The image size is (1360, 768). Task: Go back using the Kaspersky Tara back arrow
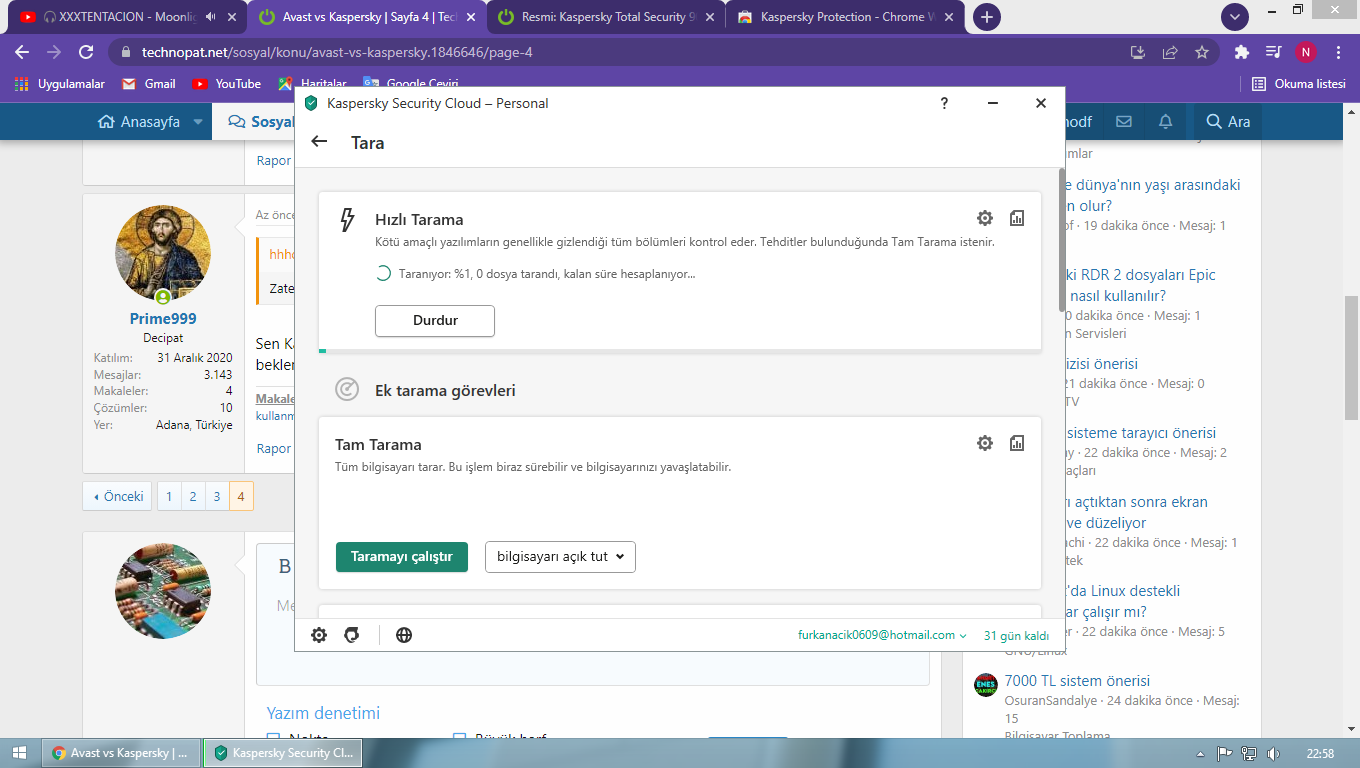[319, 142]
